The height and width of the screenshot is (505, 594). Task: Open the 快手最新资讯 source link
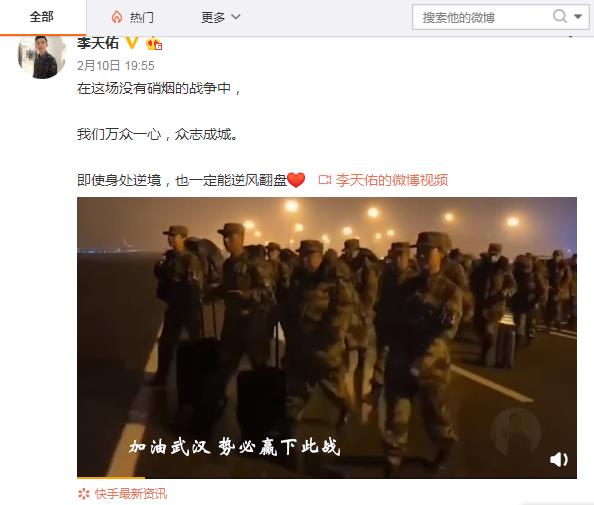131,494
